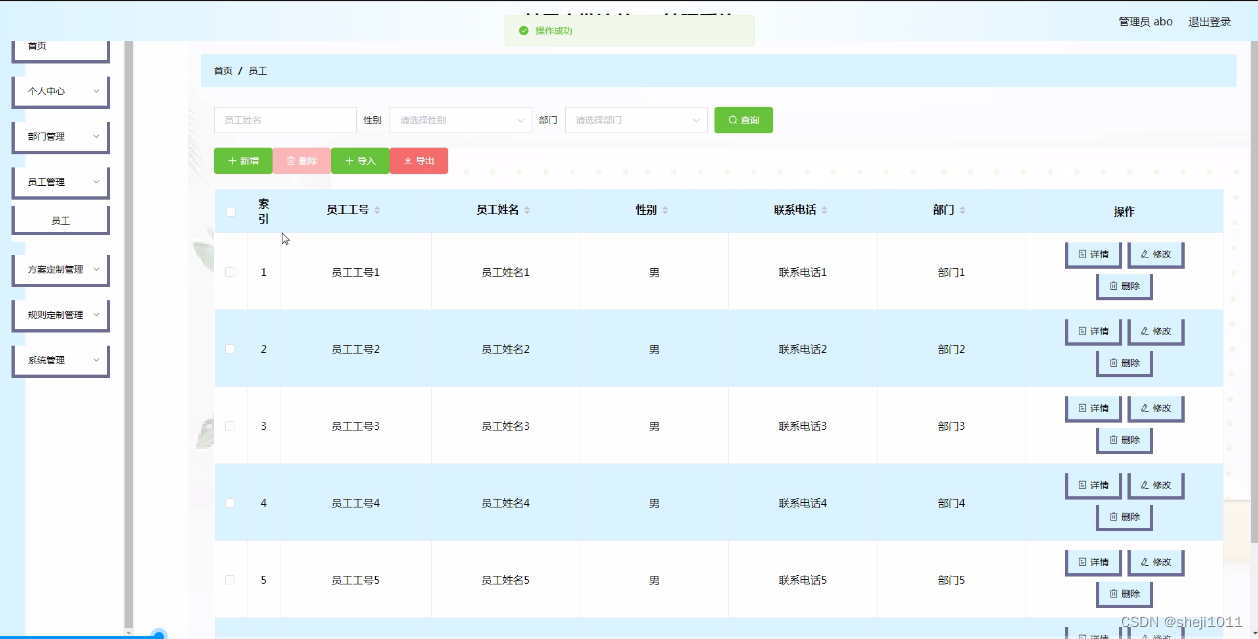The height and width of the screenshot is (639, 1258).
Task: Open the 查询 search button with magnifier icon
Action: click(x=743, y=119)
